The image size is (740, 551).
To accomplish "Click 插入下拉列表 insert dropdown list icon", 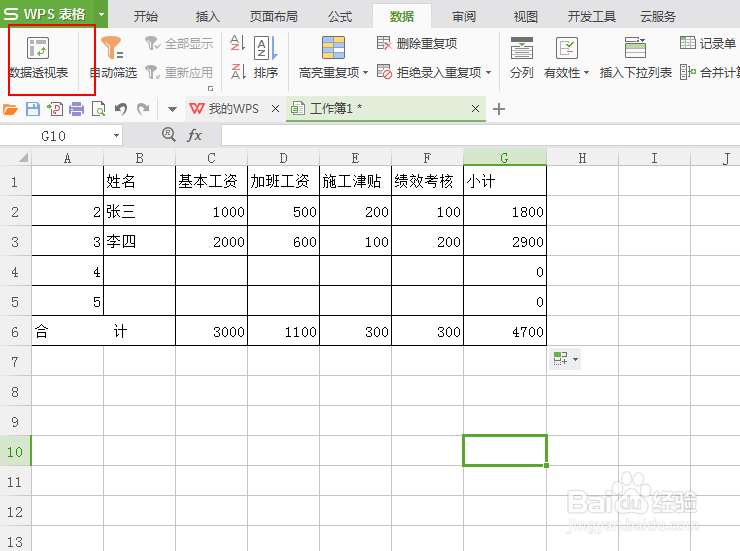I will pyautogui.click(x=635, y=48).
